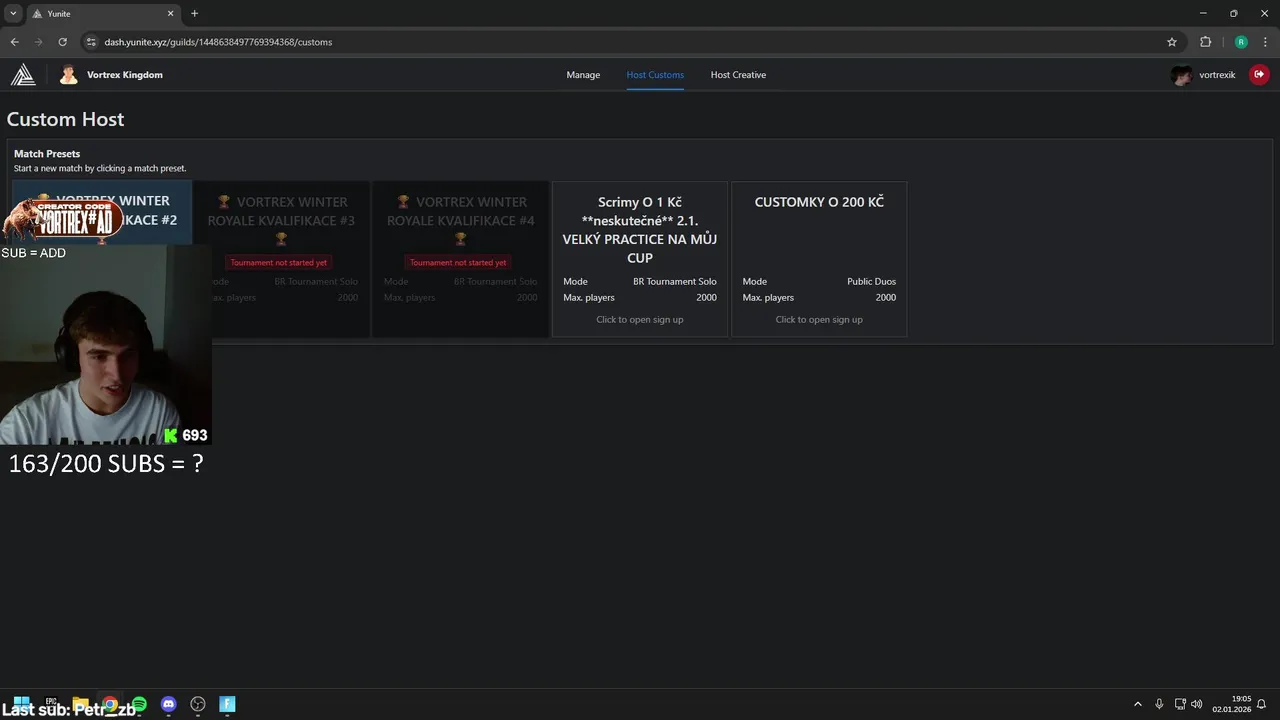Click the address bar URL
1280x720 pixels.
218,42
